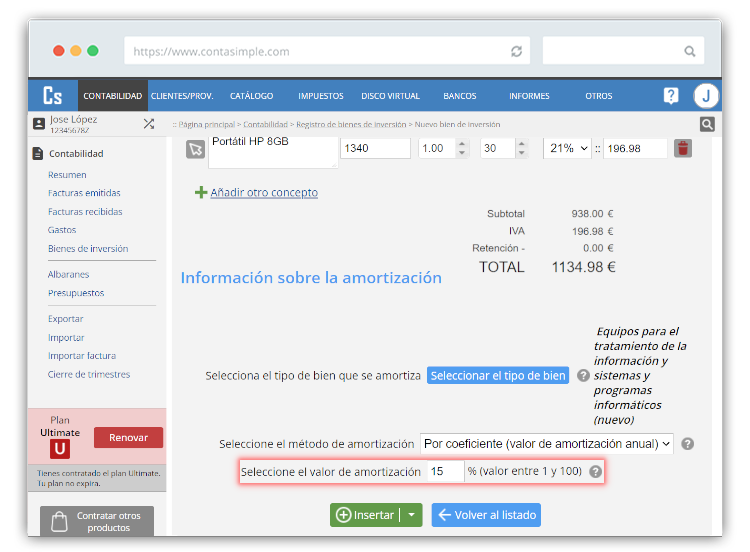Increase the discount 30 stepper
The width and height of the screenshot is (750, 552).
(x=521, y=144)
